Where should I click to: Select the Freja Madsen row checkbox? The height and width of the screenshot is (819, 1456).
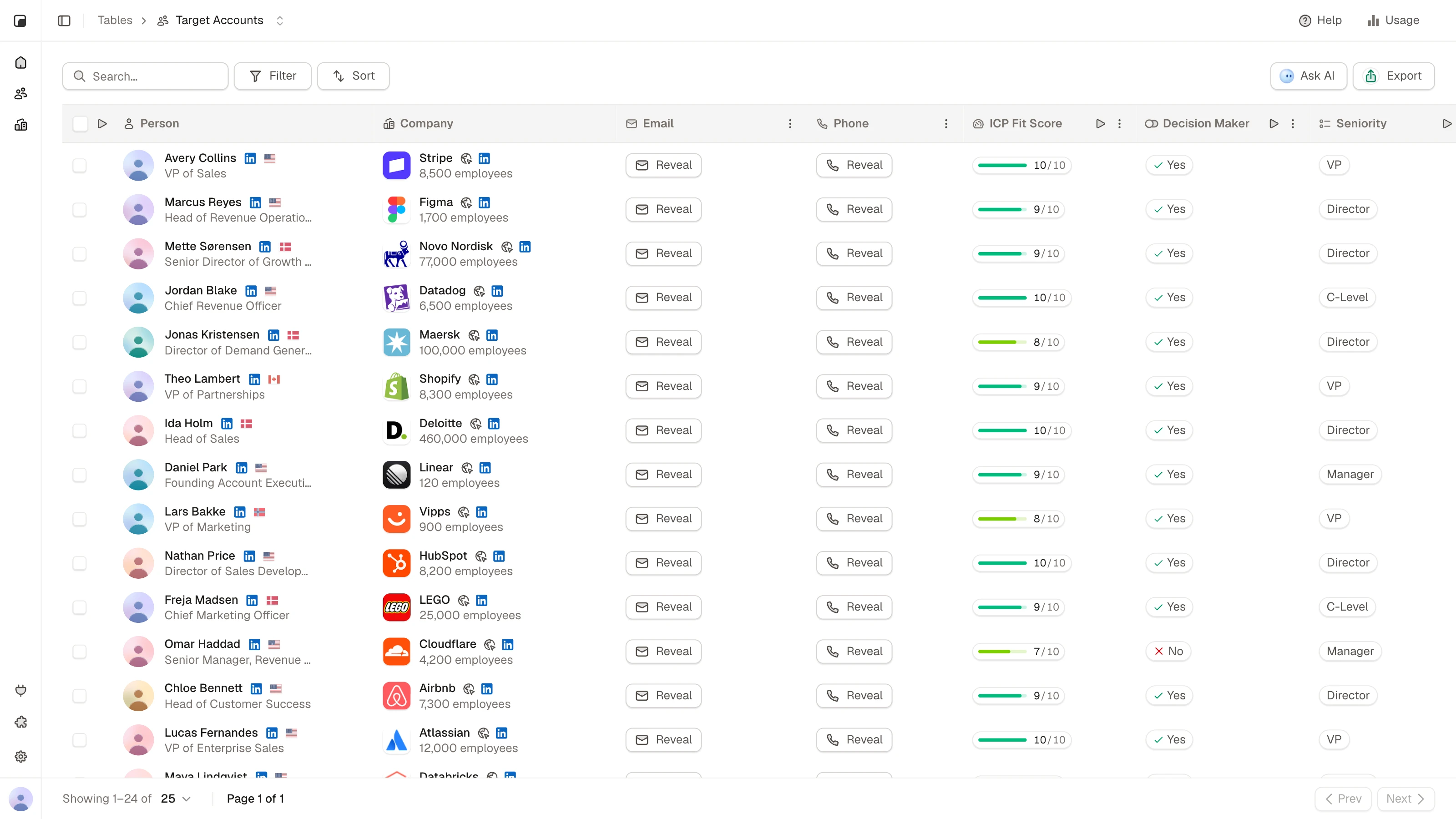80,607
